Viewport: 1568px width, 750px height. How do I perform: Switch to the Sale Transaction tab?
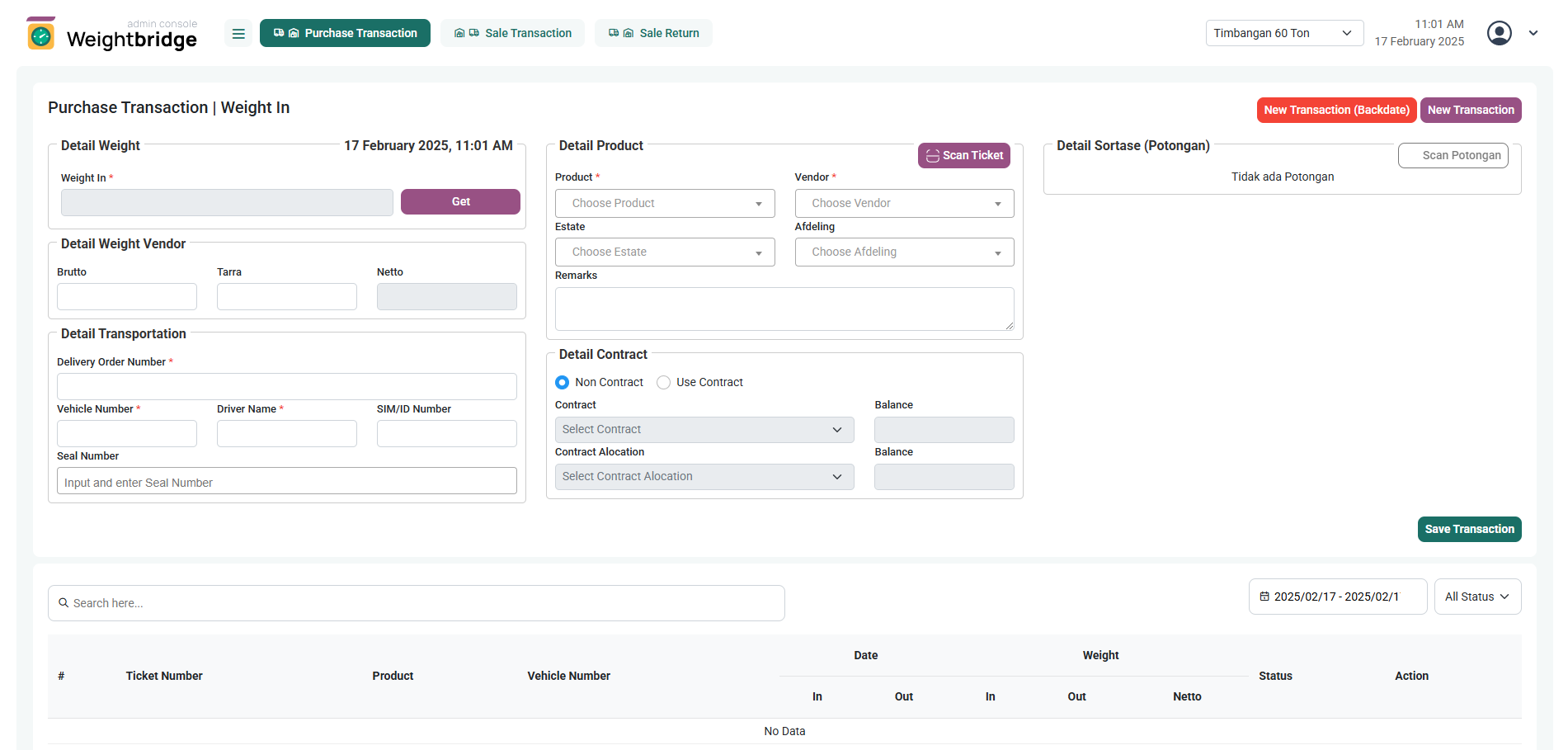[x=512, y=33]
